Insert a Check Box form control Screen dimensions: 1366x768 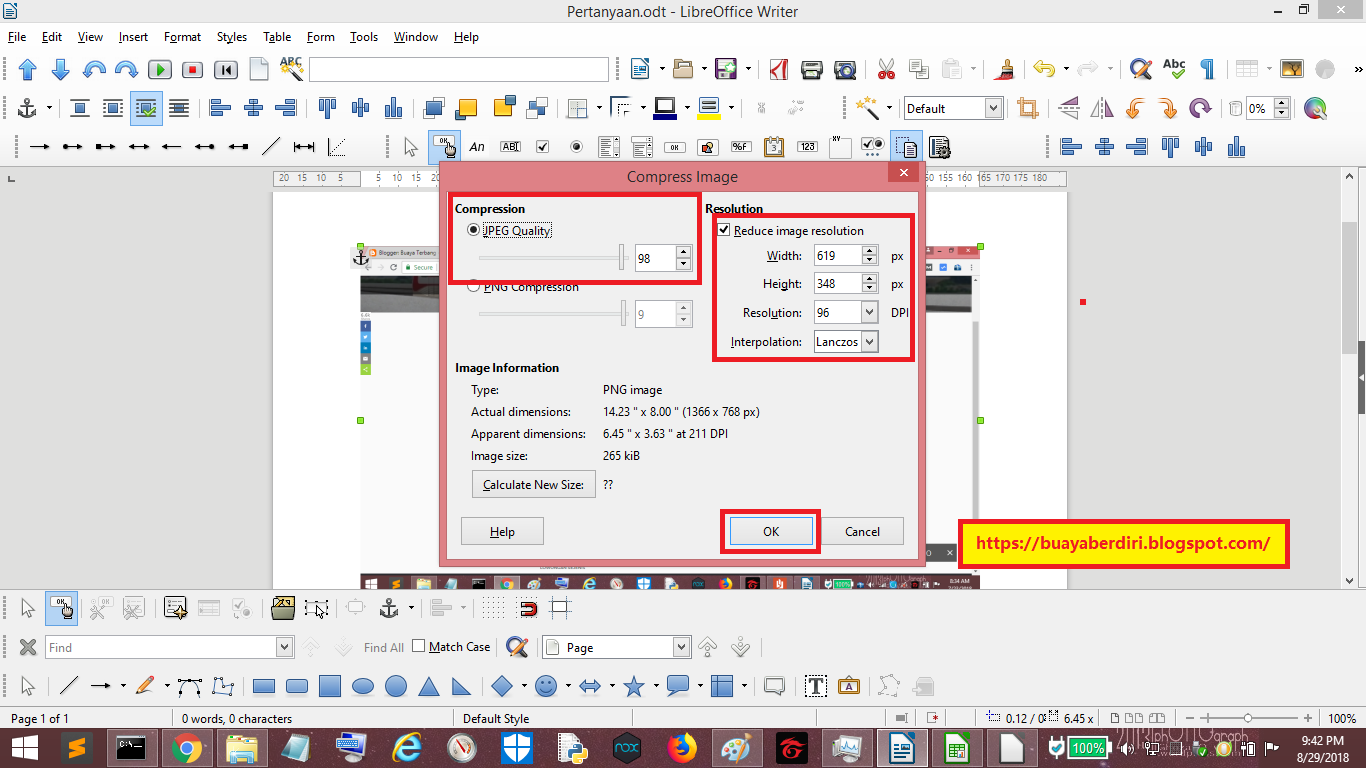(x=542, y=146)
